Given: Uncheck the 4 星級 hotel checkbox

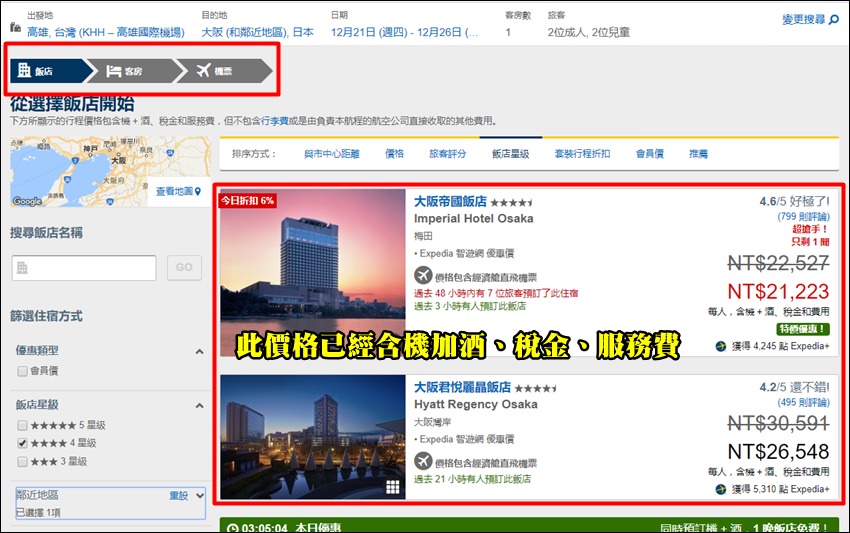Looking at the screenshot, I should tap(22, 443).
